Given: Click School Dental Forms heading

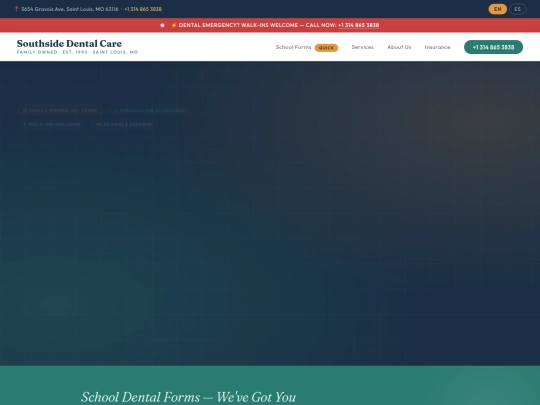Looking at the screenshot, I should [188, 397].
